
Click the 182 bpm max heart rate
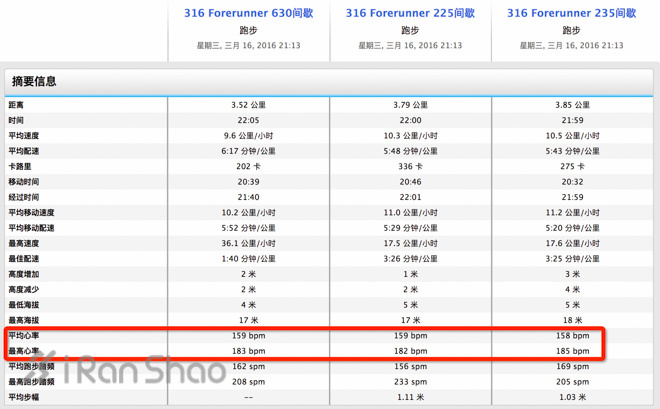410,351
